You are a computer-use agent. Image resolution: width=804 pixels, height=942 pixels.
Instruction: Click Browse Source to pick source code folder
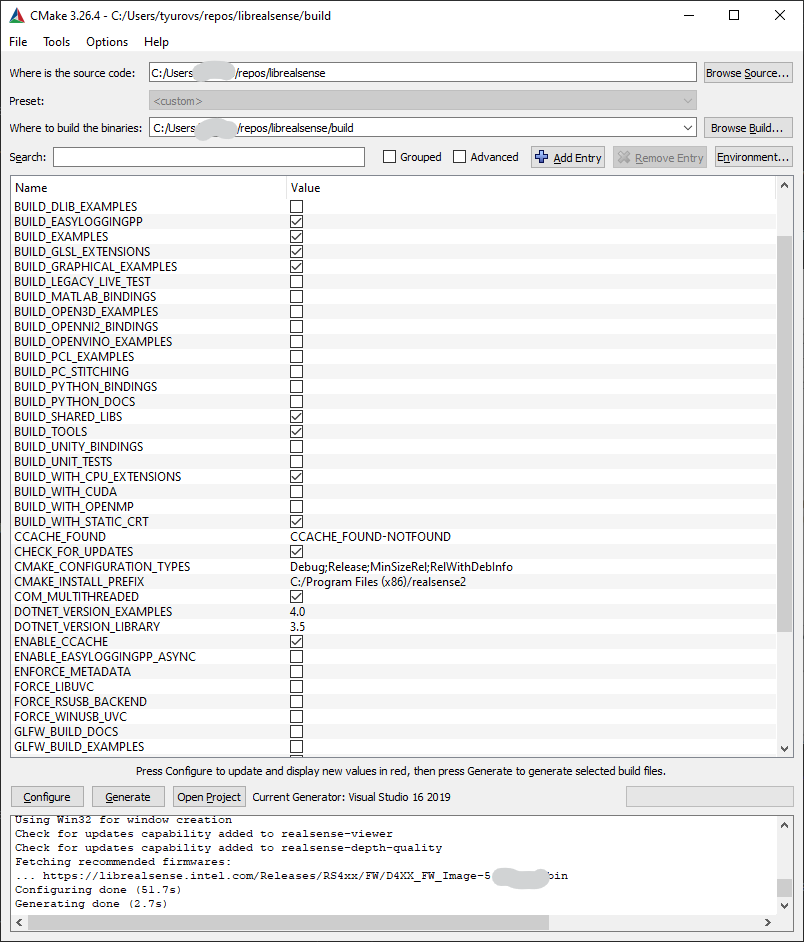748,71
